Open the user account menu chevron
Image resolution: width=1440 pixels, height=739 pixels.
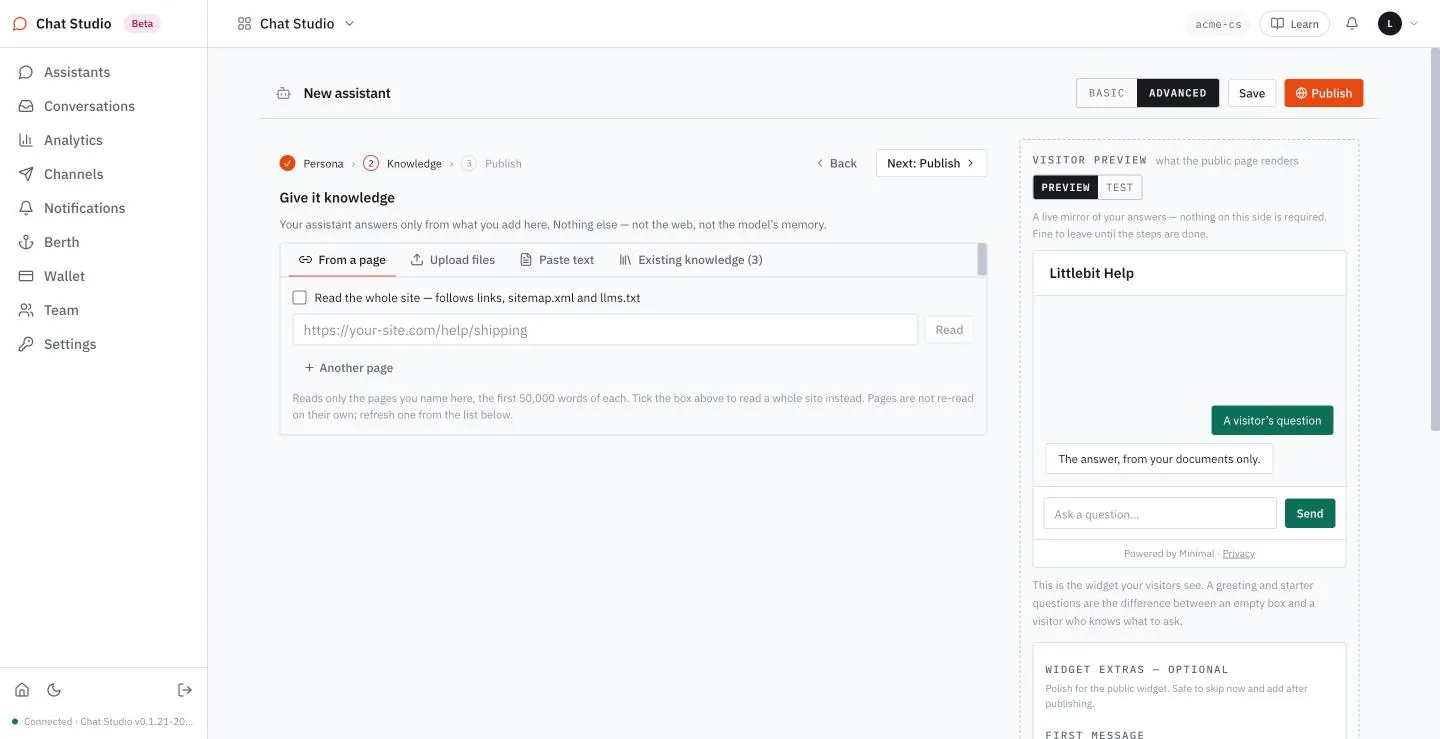1414,23
